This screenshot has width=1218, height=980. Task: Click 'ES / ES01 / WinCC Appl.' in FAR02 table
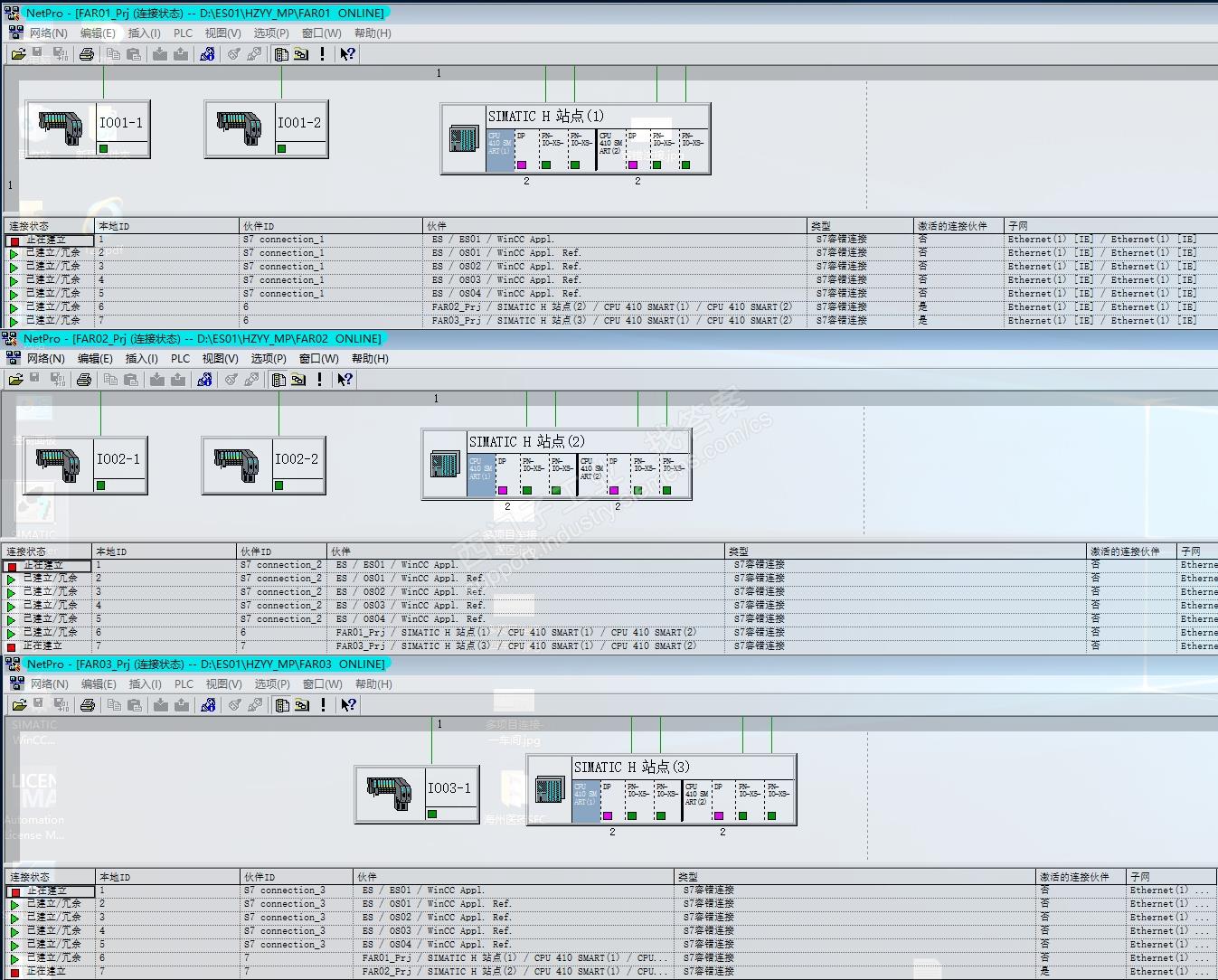point(397,565)
